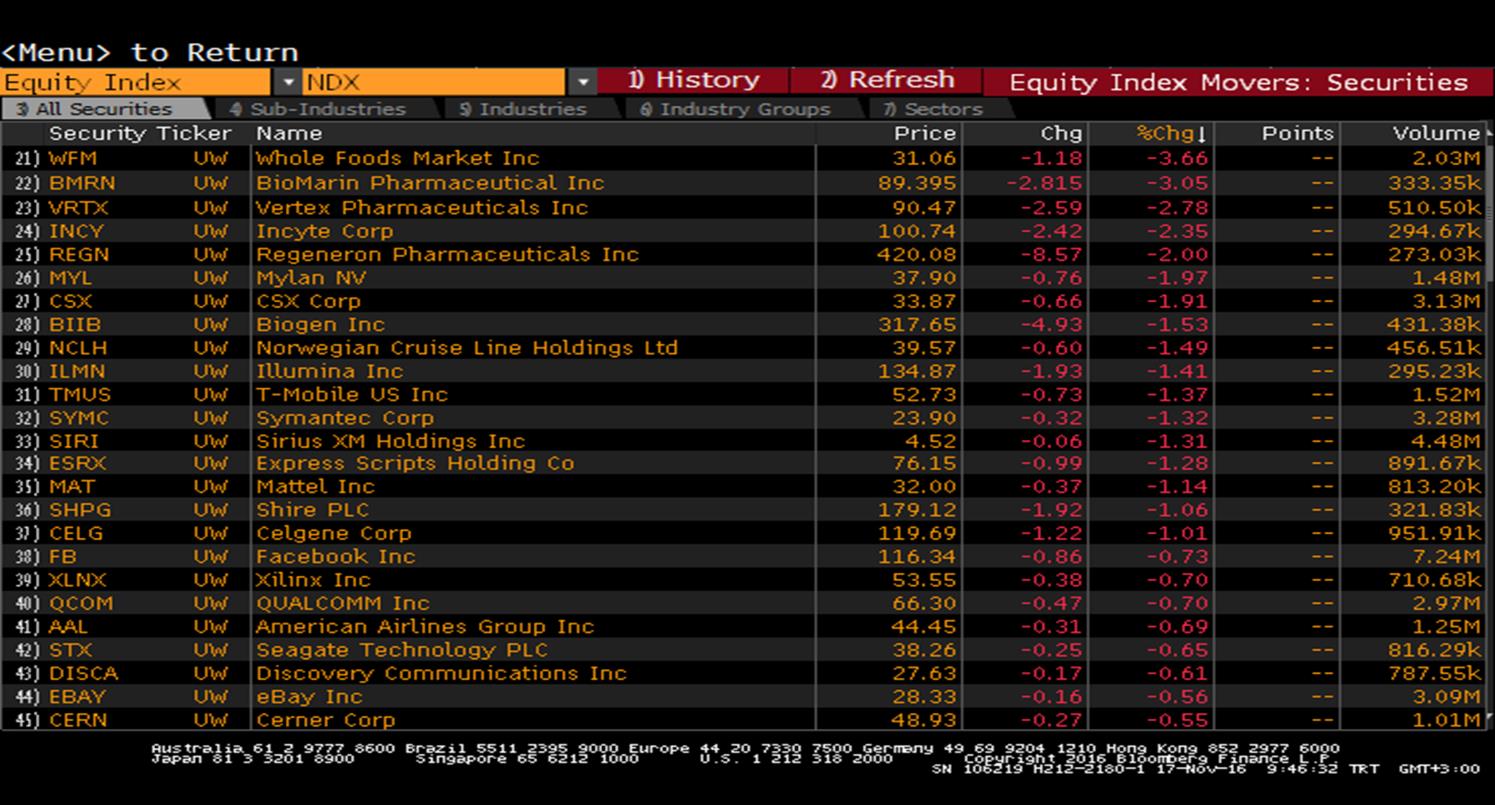Select WFM ticker in row 21
Screen dimensions: 1495x805
tap(73, 158)
